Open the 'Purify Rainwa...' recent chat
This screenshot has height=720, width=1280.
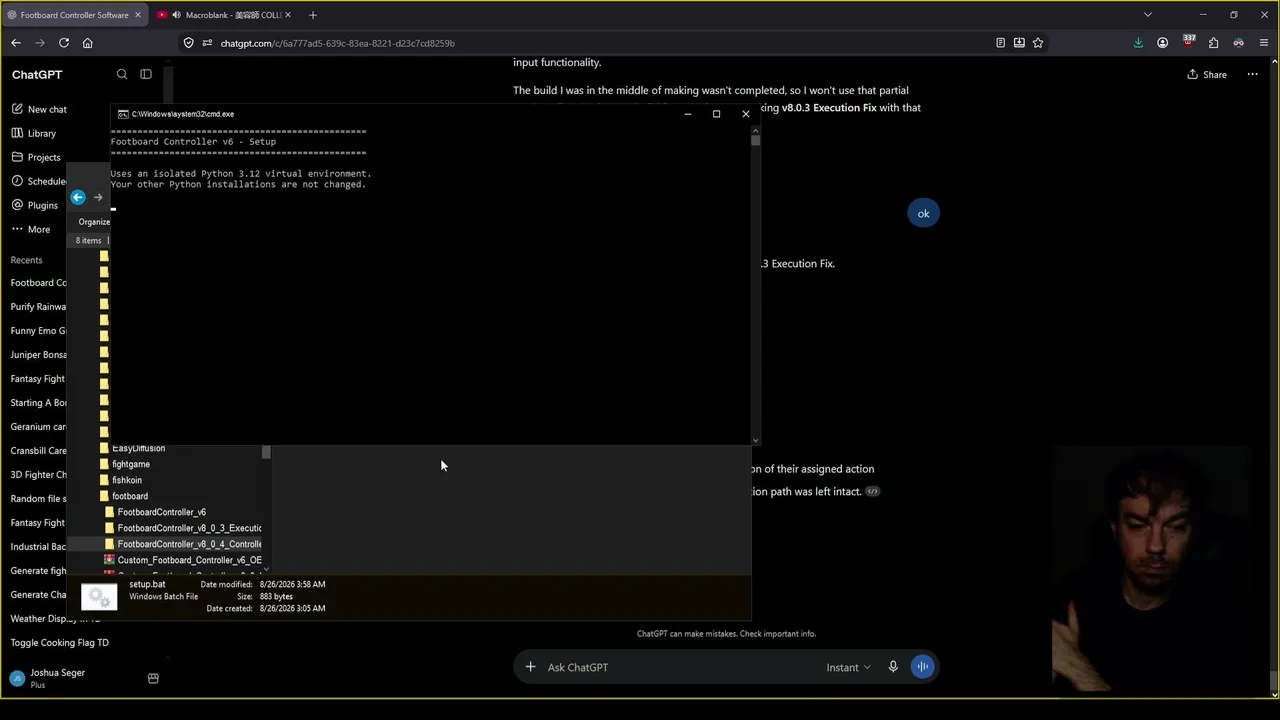pyautogui.click(x=38, y=307)
